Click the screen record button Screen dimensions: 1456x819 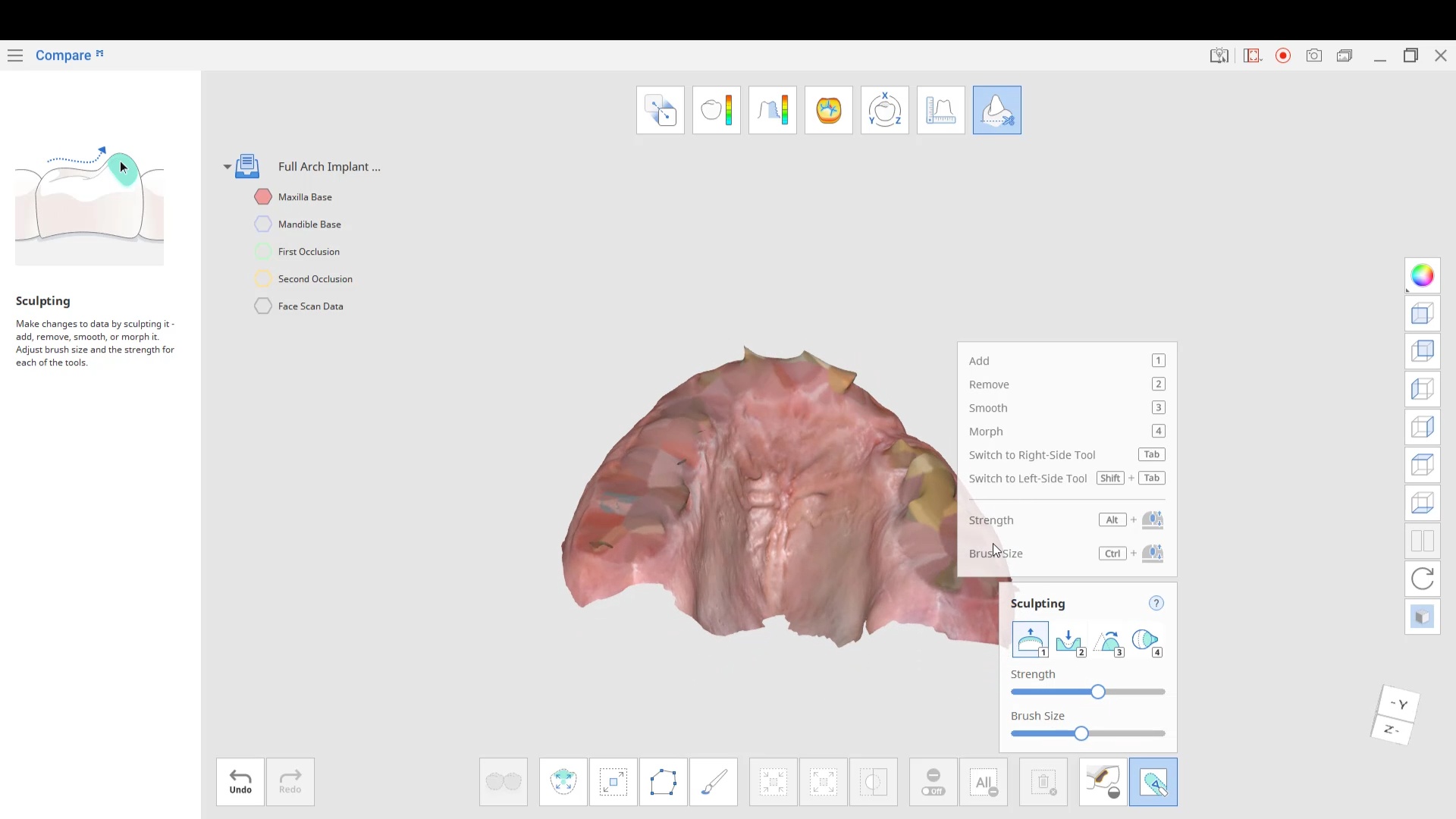point(1283,55)
